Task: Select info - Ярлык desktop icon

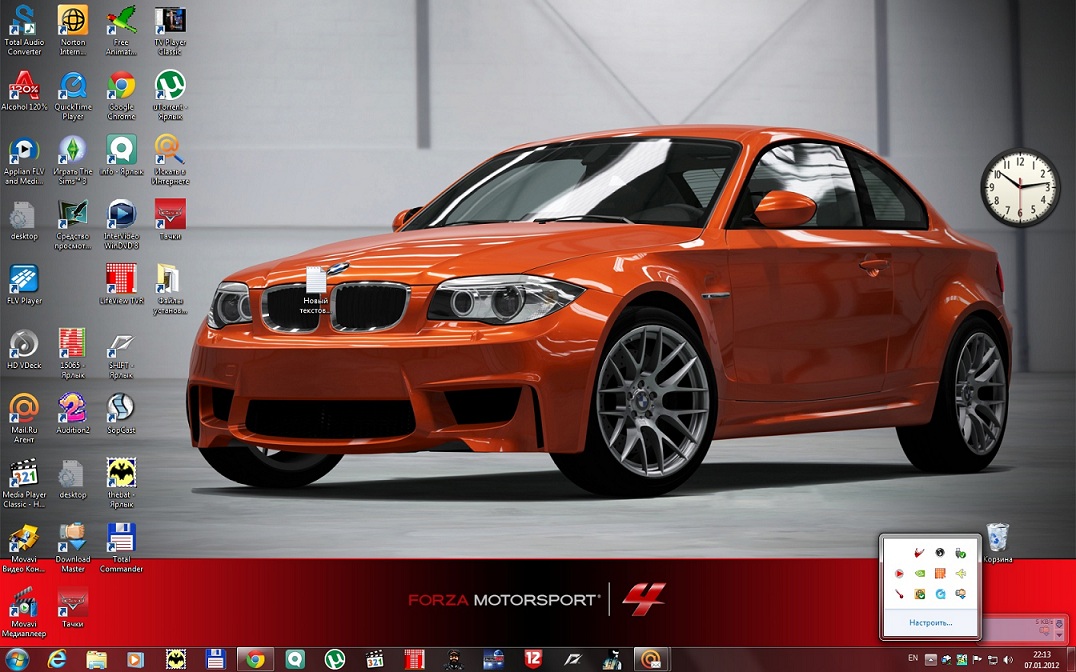Action: click(x=121, y=155)
